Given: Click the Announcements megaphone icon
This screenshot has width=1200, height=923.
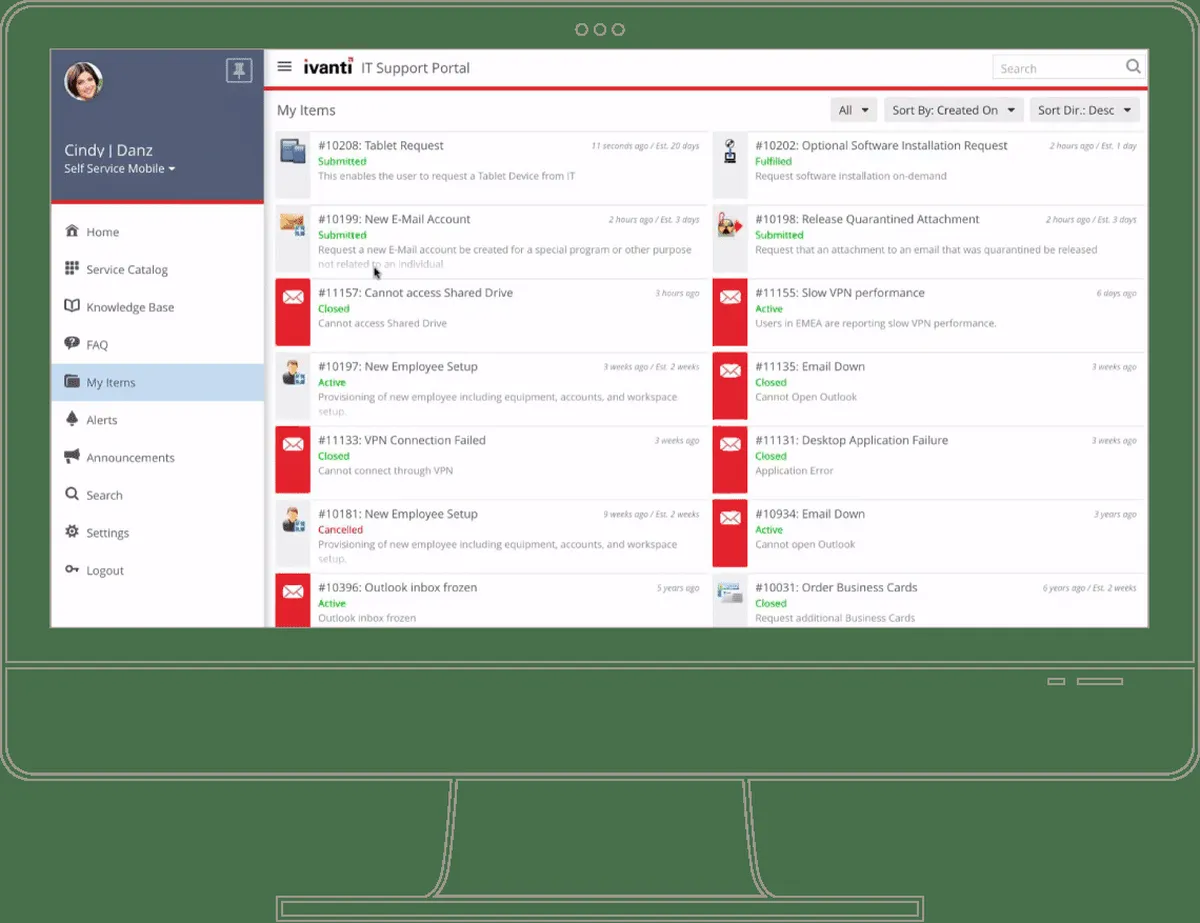Looking at the screenshot, I should point(72,457).
